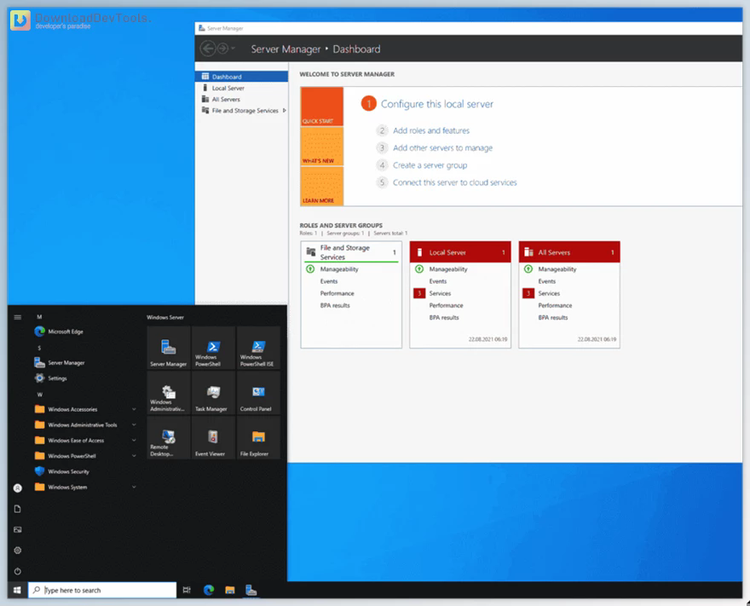750x606 pixels.
Task: Open Events in File and Storage tile
Action: tap(329, 281)
